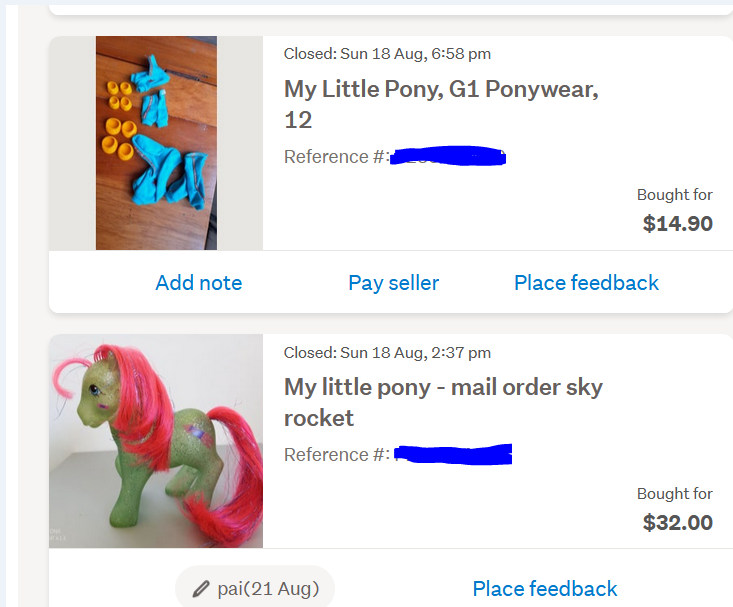Click the $32.00 purchase price
The image size is (733, 607).
[x=677, y=522]
